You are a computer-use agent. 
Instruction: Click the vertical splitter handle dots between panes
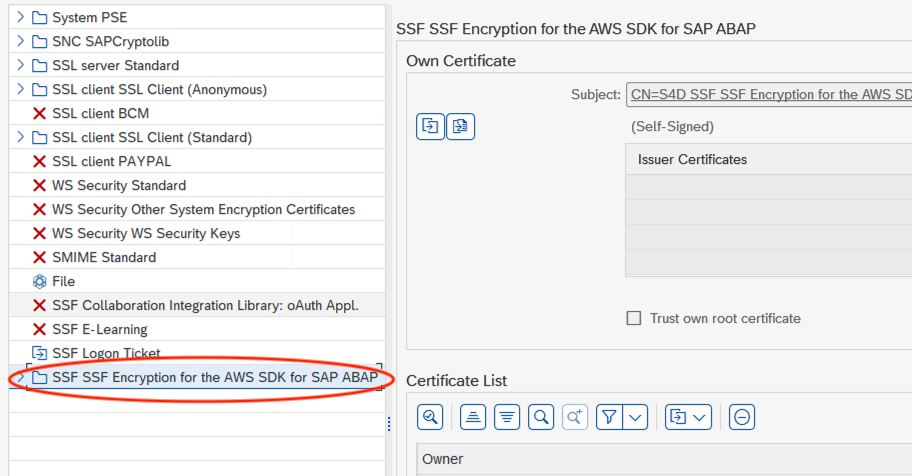pyautogui.click(x=389, y=424)
